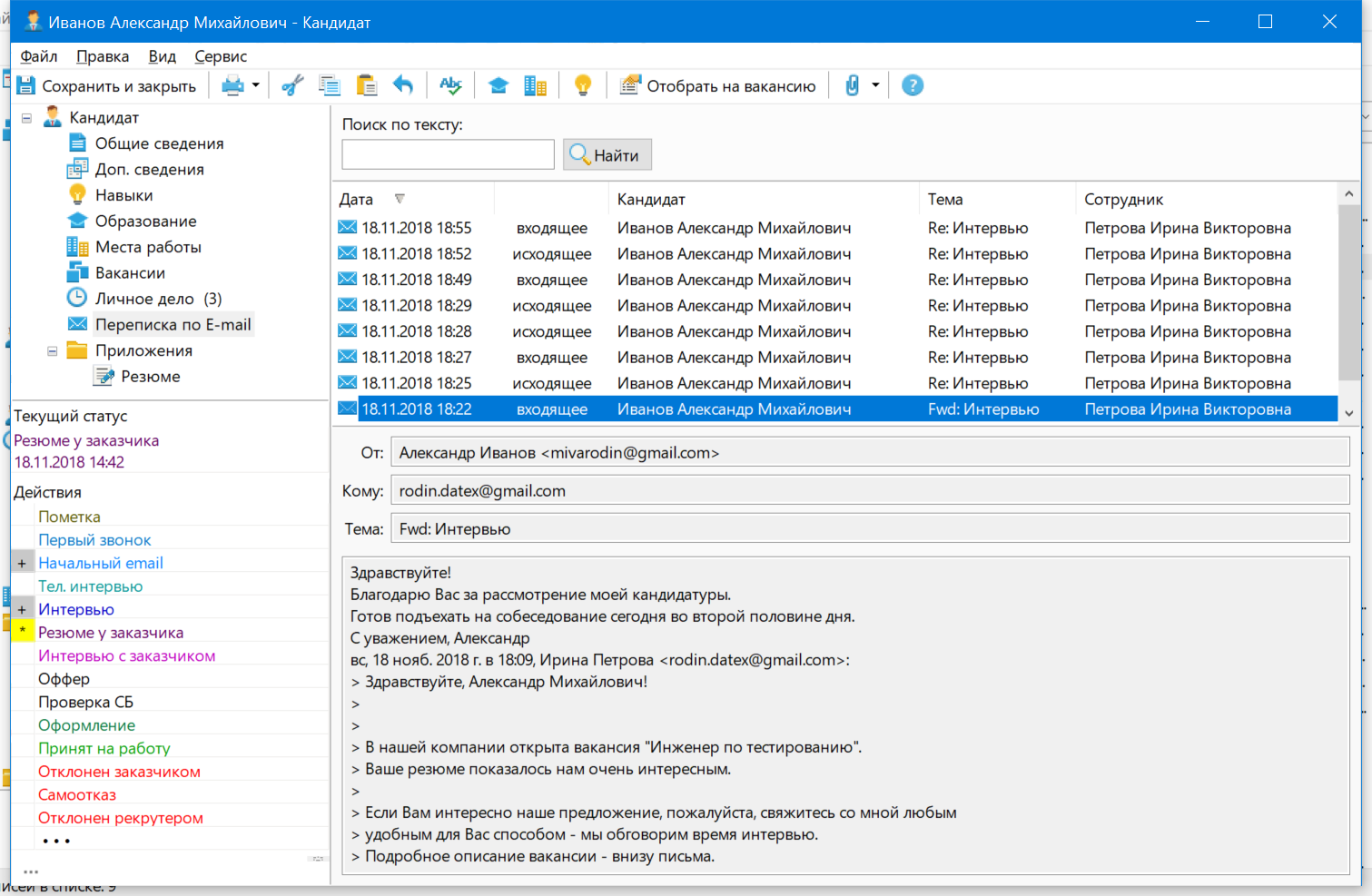1372x896 pixels.
Task: Select the email dated 18.11.2018 18:52
Action: [835, 254]
